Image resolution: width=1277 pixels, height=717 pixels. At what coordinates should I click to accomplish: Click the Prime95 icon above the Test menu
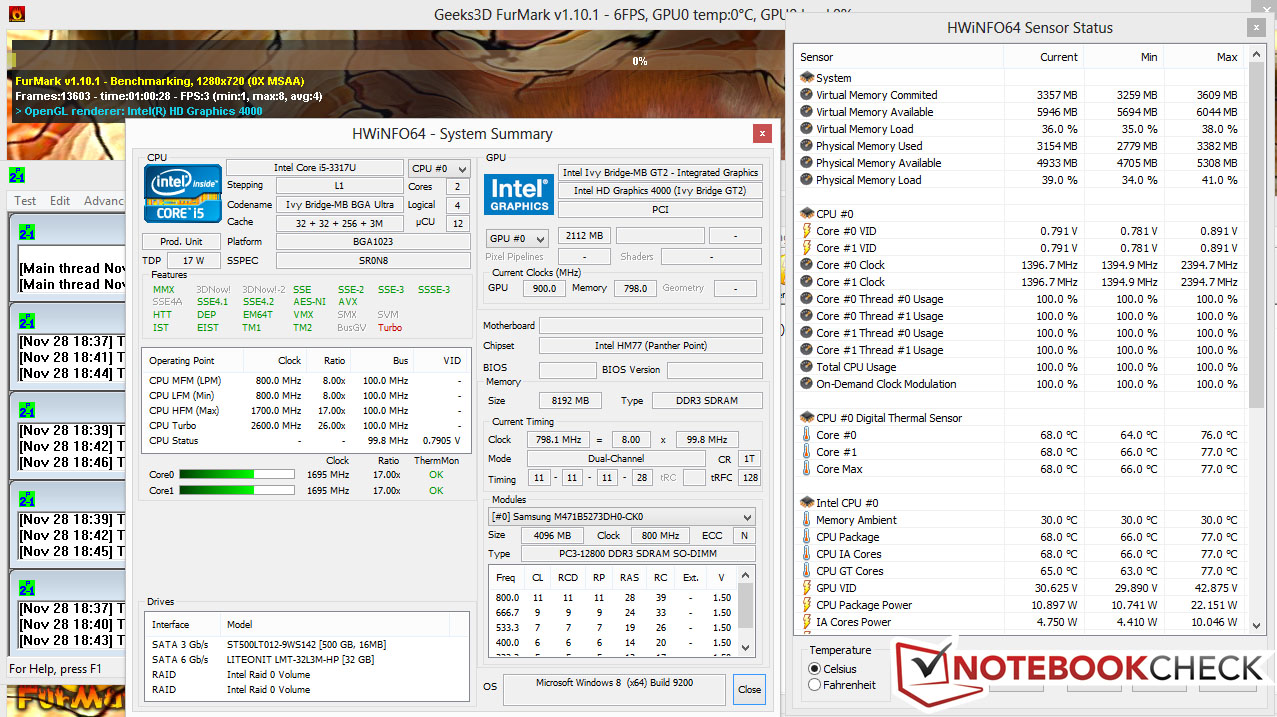(17, 176)
